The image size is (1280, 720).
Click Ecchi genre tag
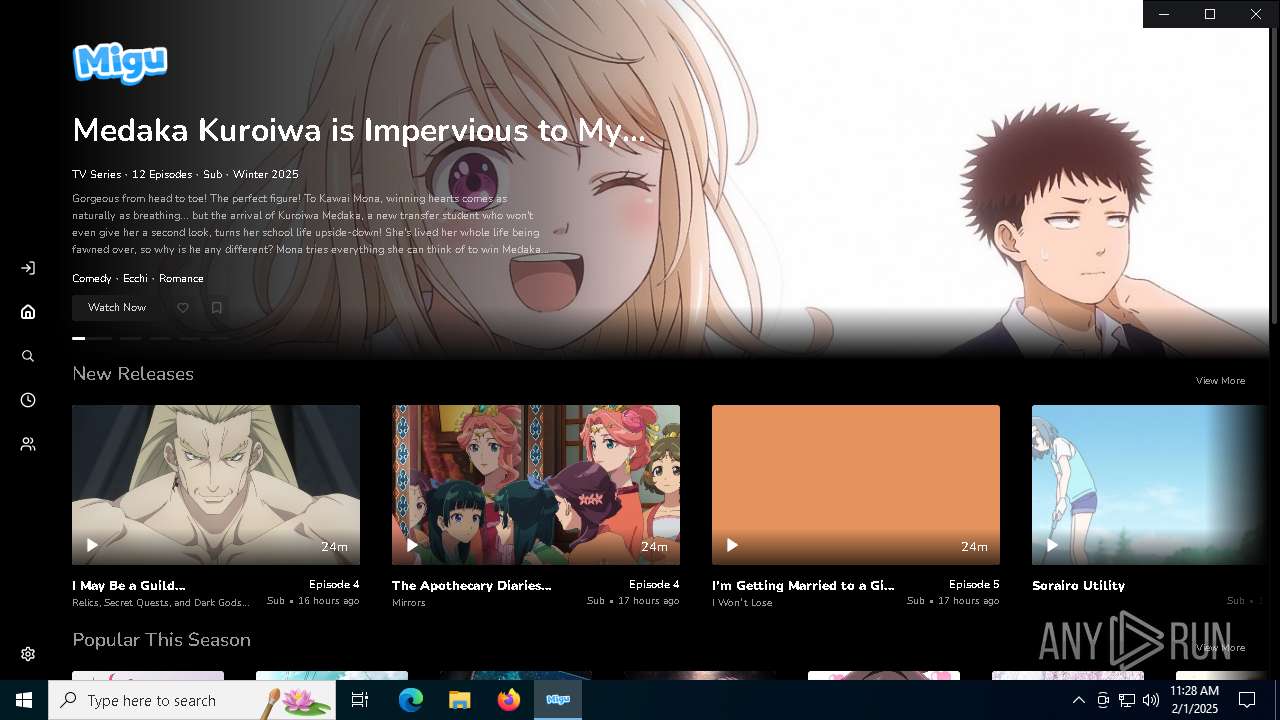click(135, 278)
